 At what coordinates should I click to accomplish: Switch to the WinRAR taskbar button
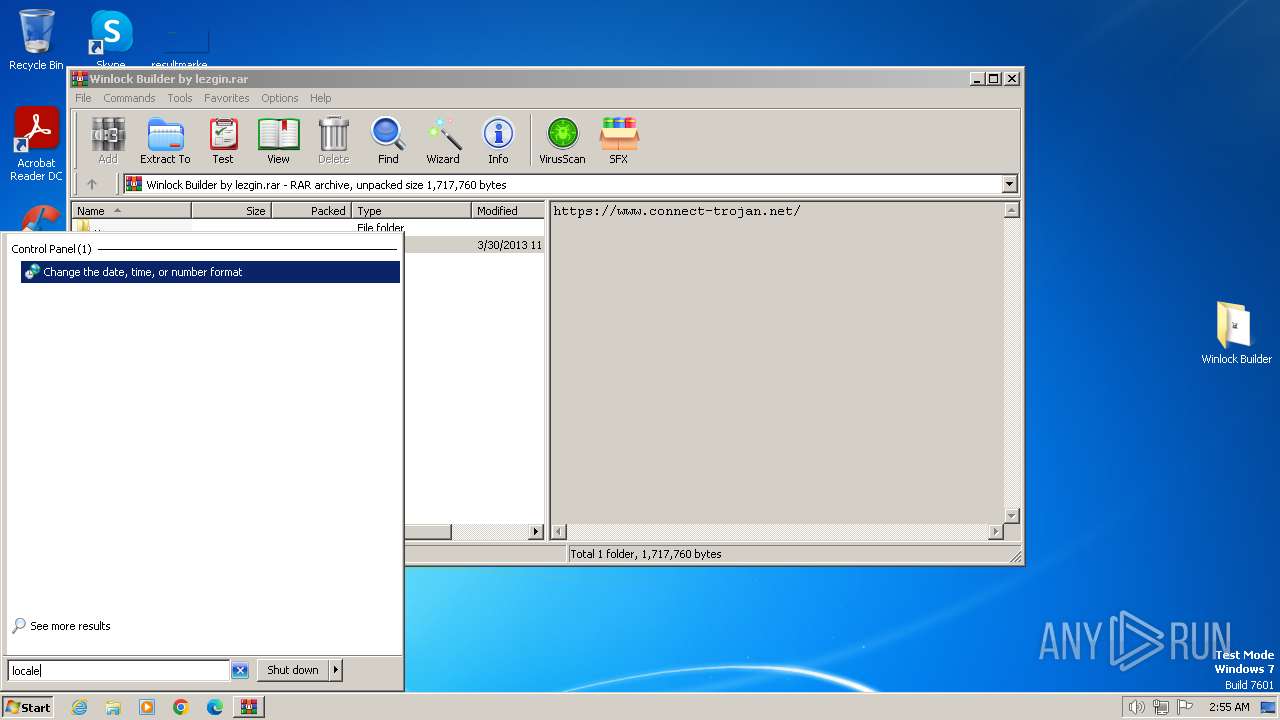248,707
